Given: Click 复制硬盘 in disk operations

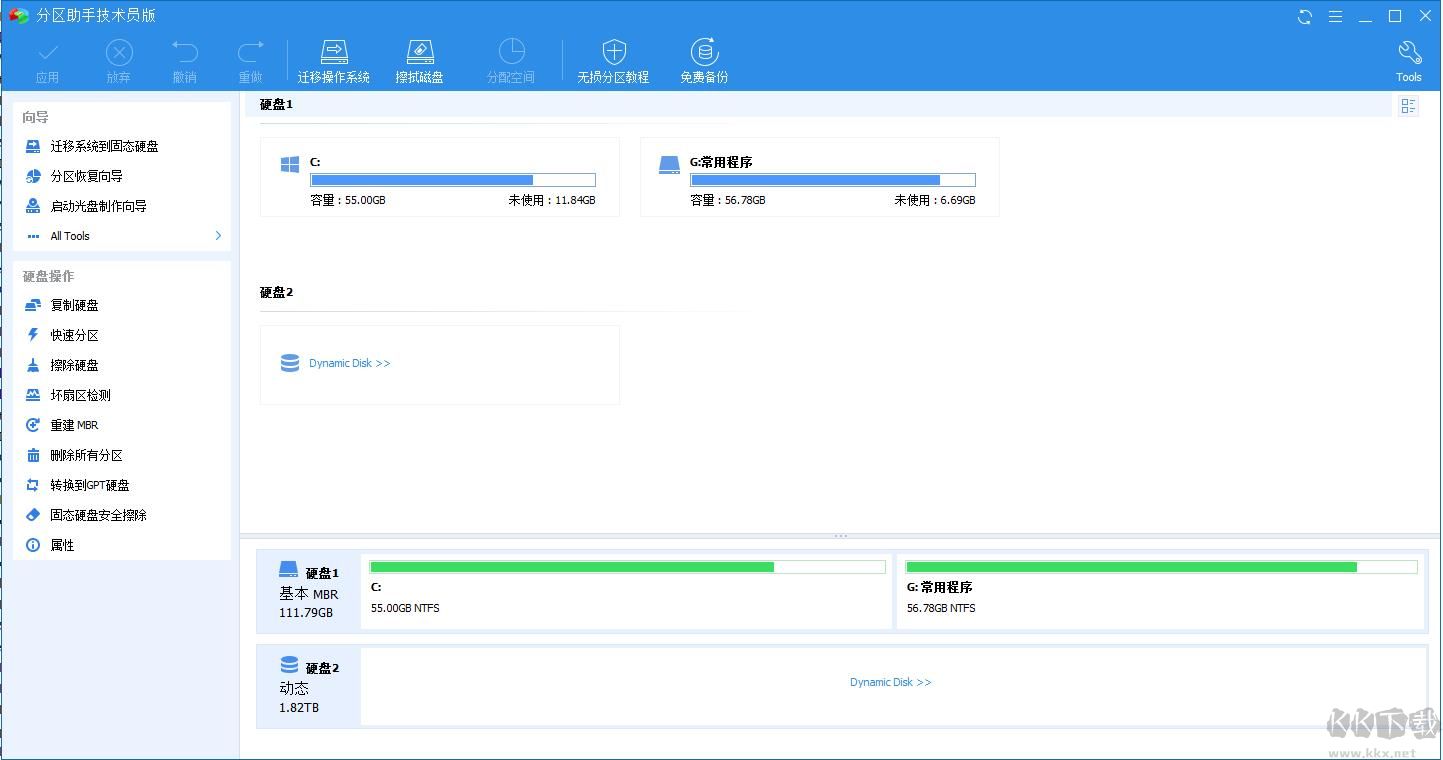Looking at the screenshot, I should tap(74, 305).
